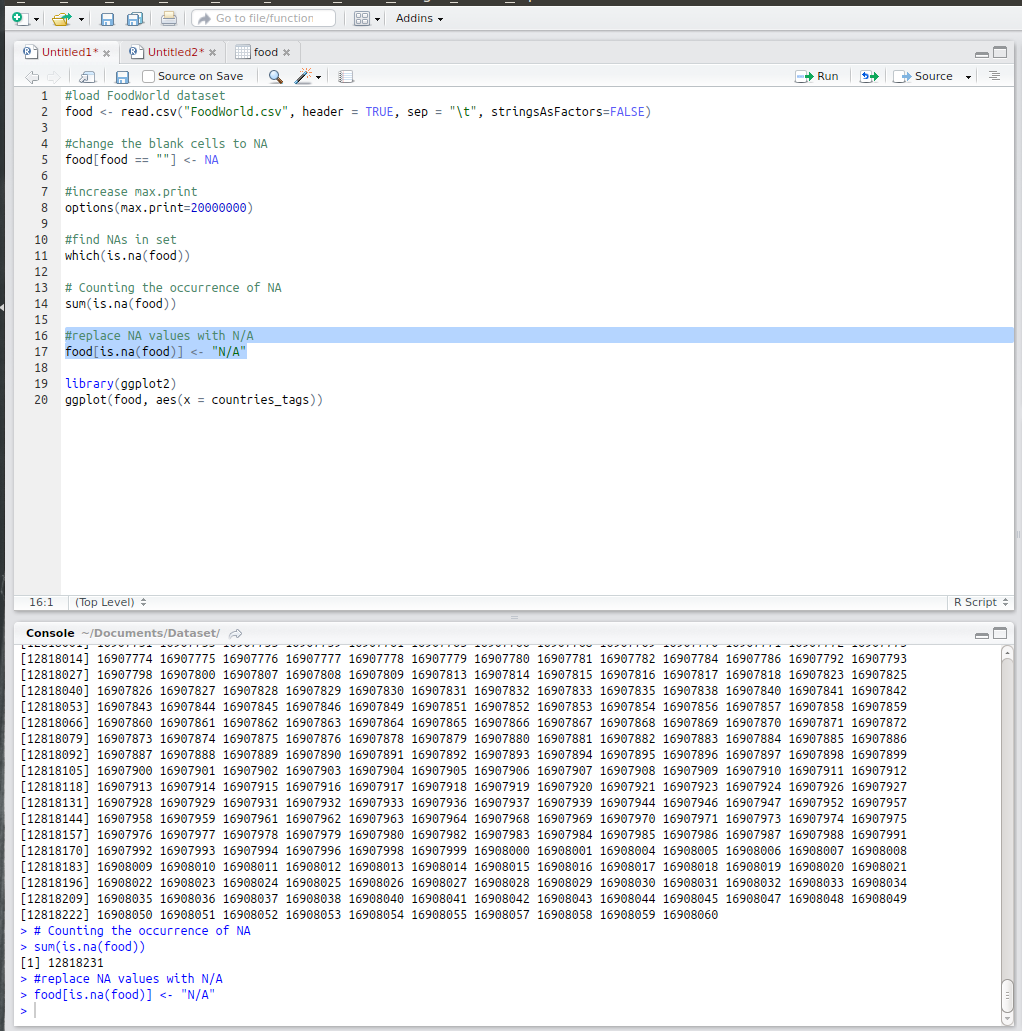1022x1031 pixels.
Task: Print the current file
Action: pos(169,18)
